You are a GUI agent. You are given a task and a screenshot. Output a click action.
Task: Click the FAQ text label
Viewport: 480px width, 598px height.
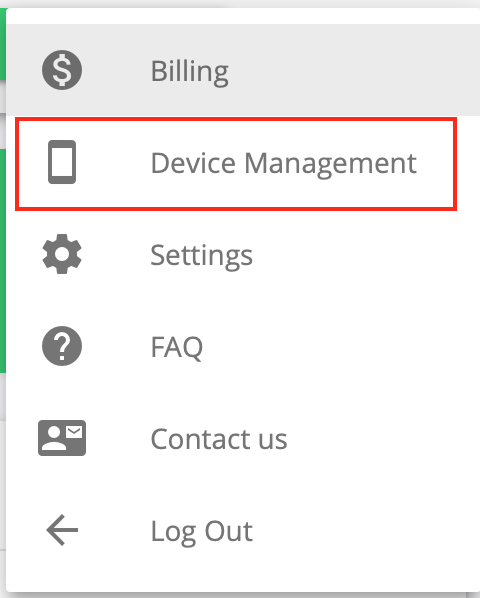(x=177, y=347)
